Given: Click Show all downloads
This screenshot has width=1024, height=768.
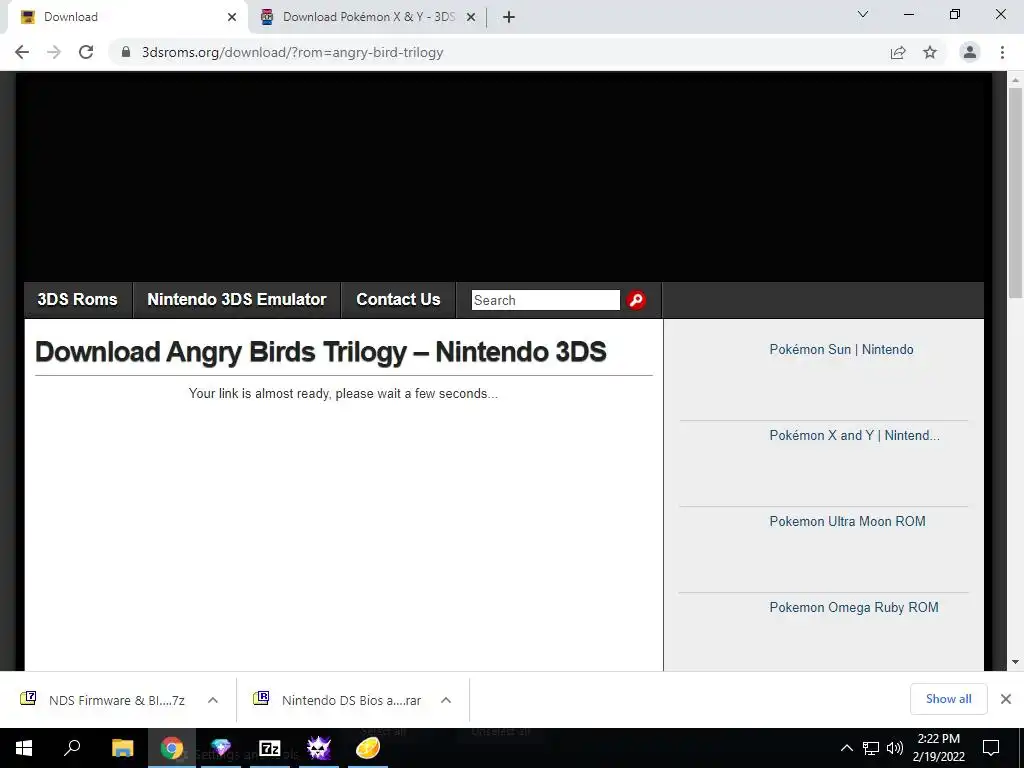Looking at the screenshot, I should pyautogui.click(x=948, y=699).
